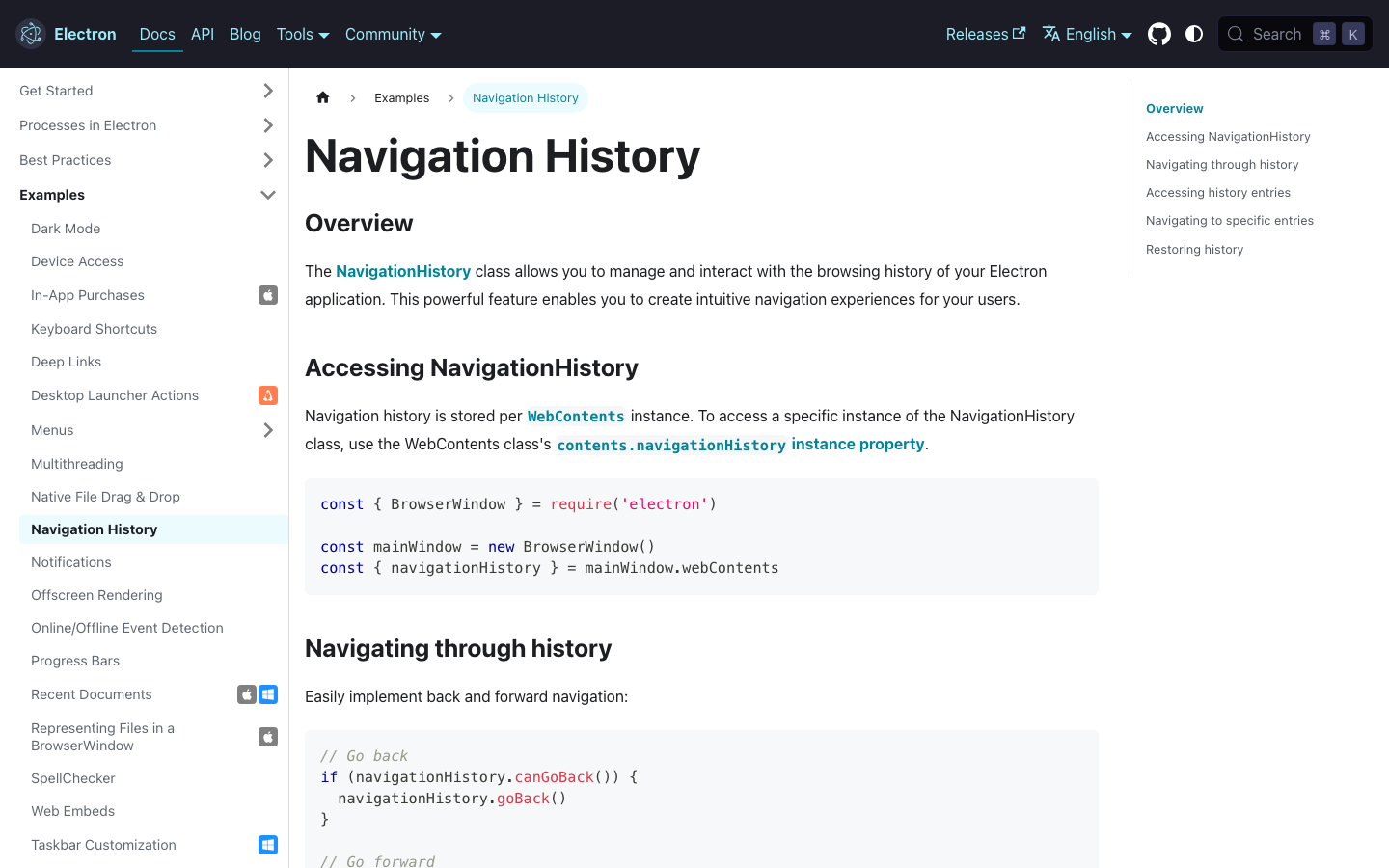Click the Electron logo icon
1389x868 pixels.
coord(31,34)
